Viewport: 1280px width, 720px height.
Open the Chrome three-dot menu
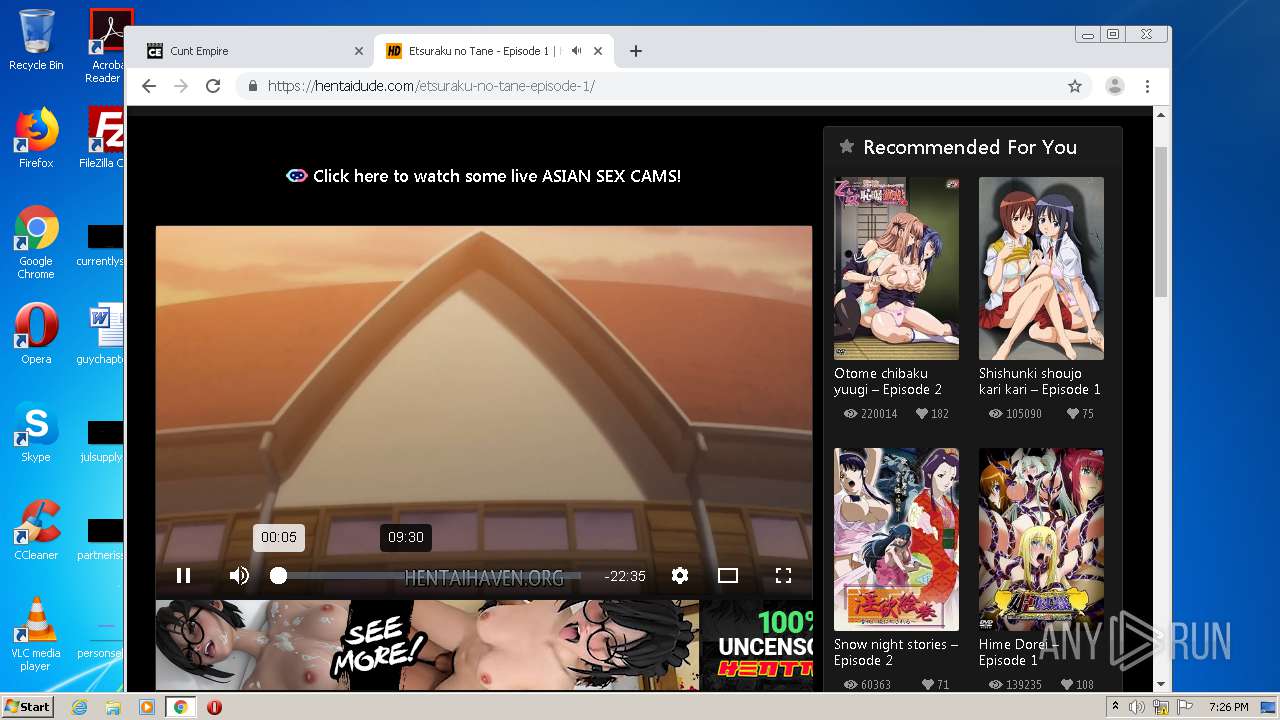click(1148, 86)
